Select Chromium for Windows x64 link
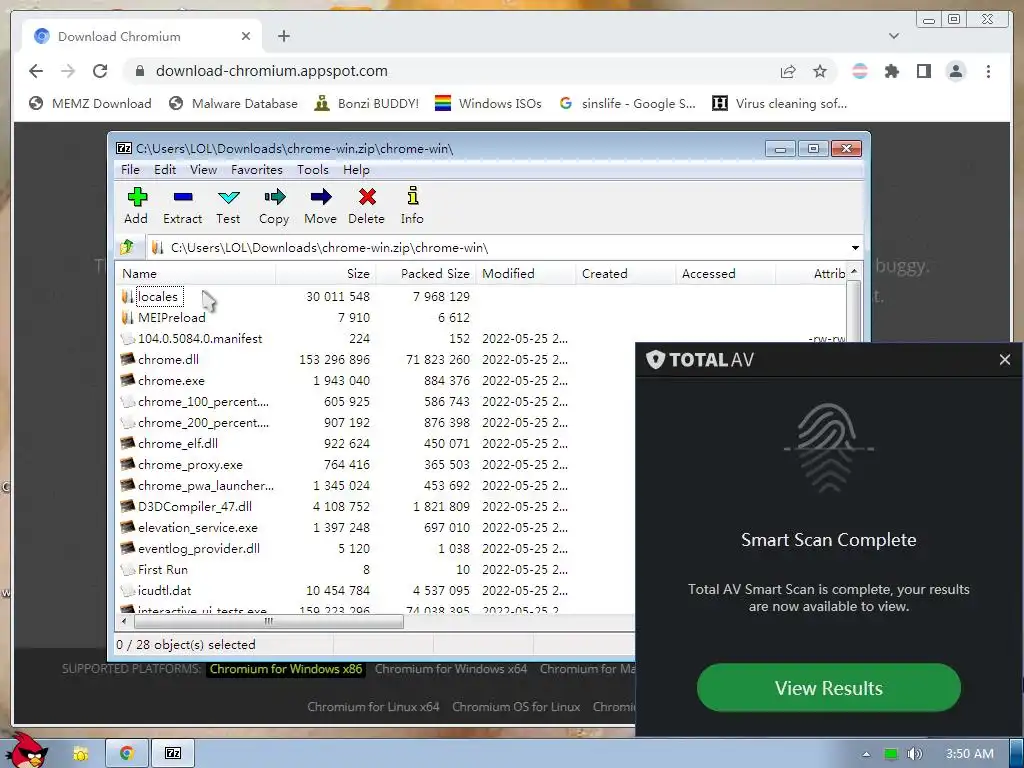The image size is (1024, 768). (451, 669)
